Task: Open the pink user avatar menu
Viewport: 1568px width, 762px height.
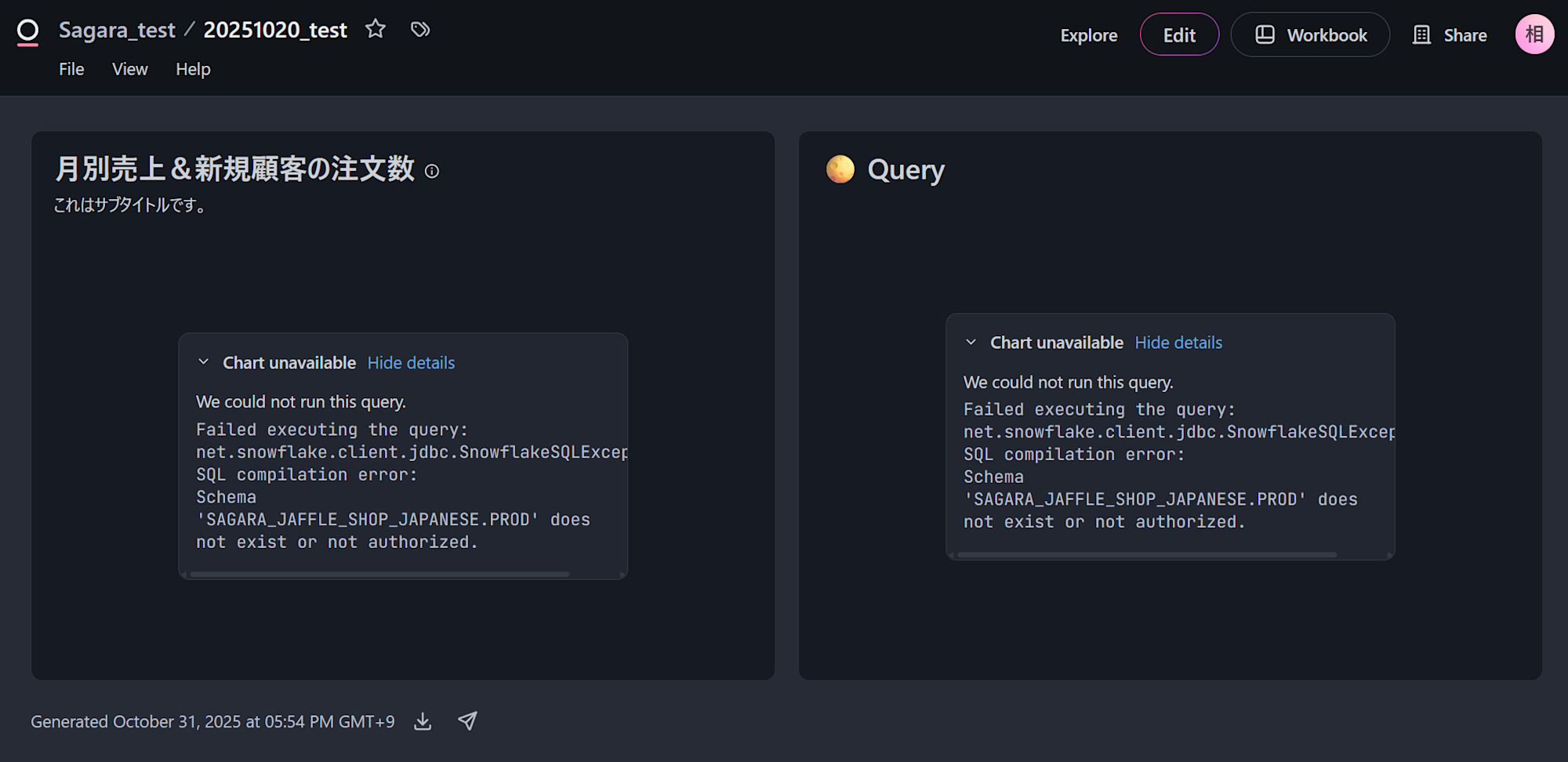Action: click(1534, 34)
